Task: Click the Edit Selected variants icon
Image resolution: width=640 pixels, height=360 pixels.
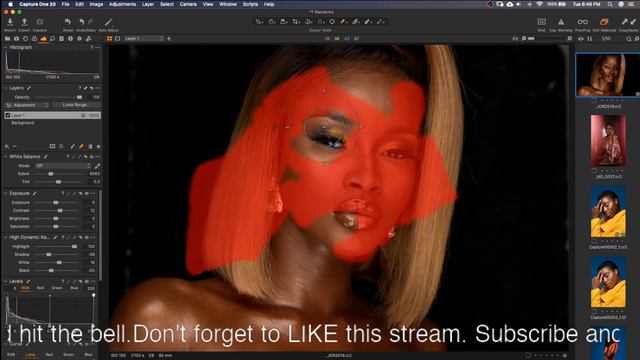Action: pos(604,22)
